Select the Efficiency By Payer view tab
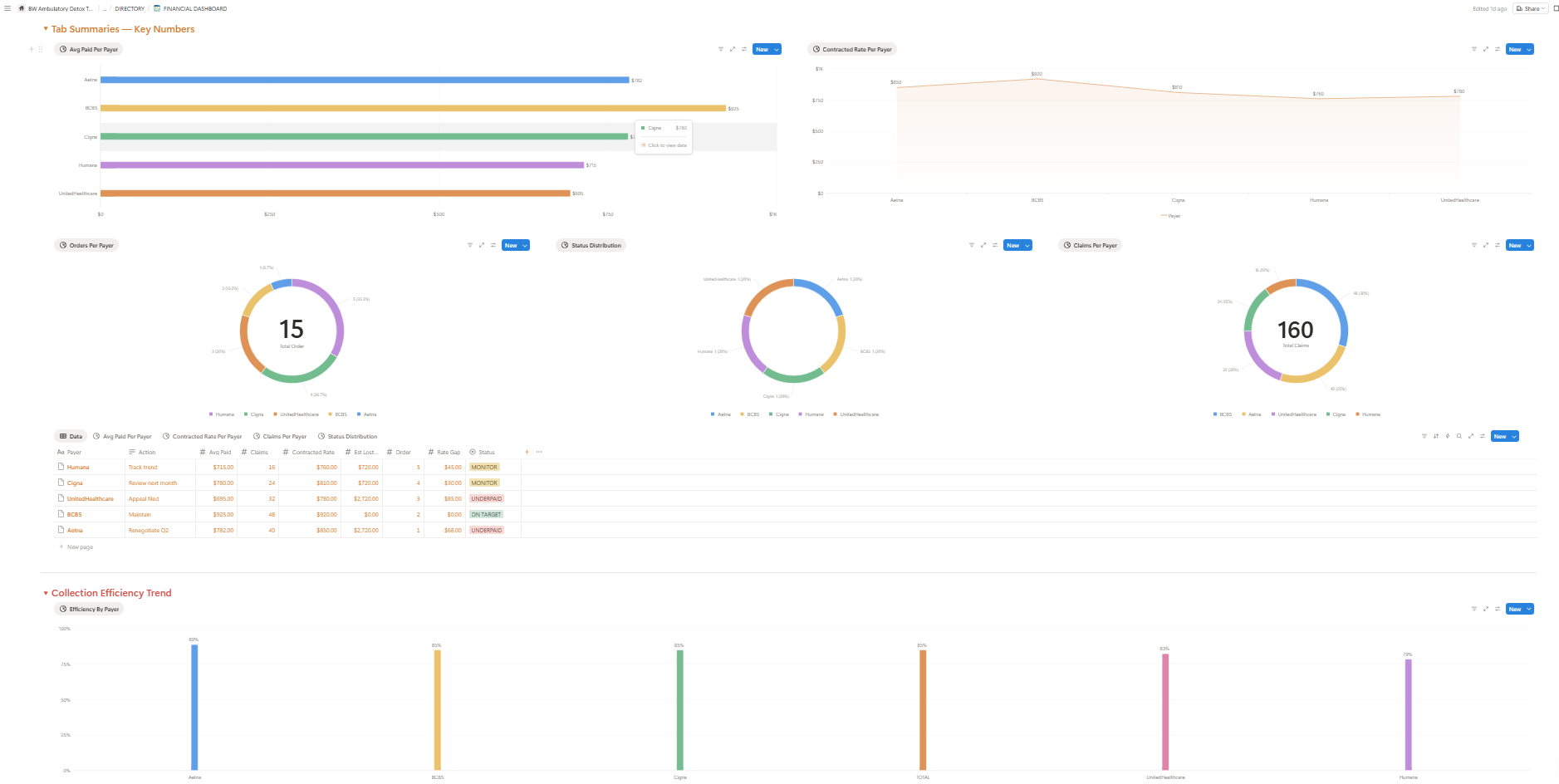This screenshot has width=1559, height=784. point(90,609)
